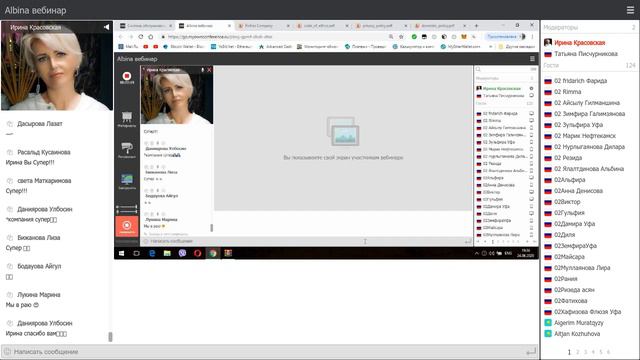Go to page 2 of the guest list
This screenshot has height=360, width=640.
[x=577, y=352]
